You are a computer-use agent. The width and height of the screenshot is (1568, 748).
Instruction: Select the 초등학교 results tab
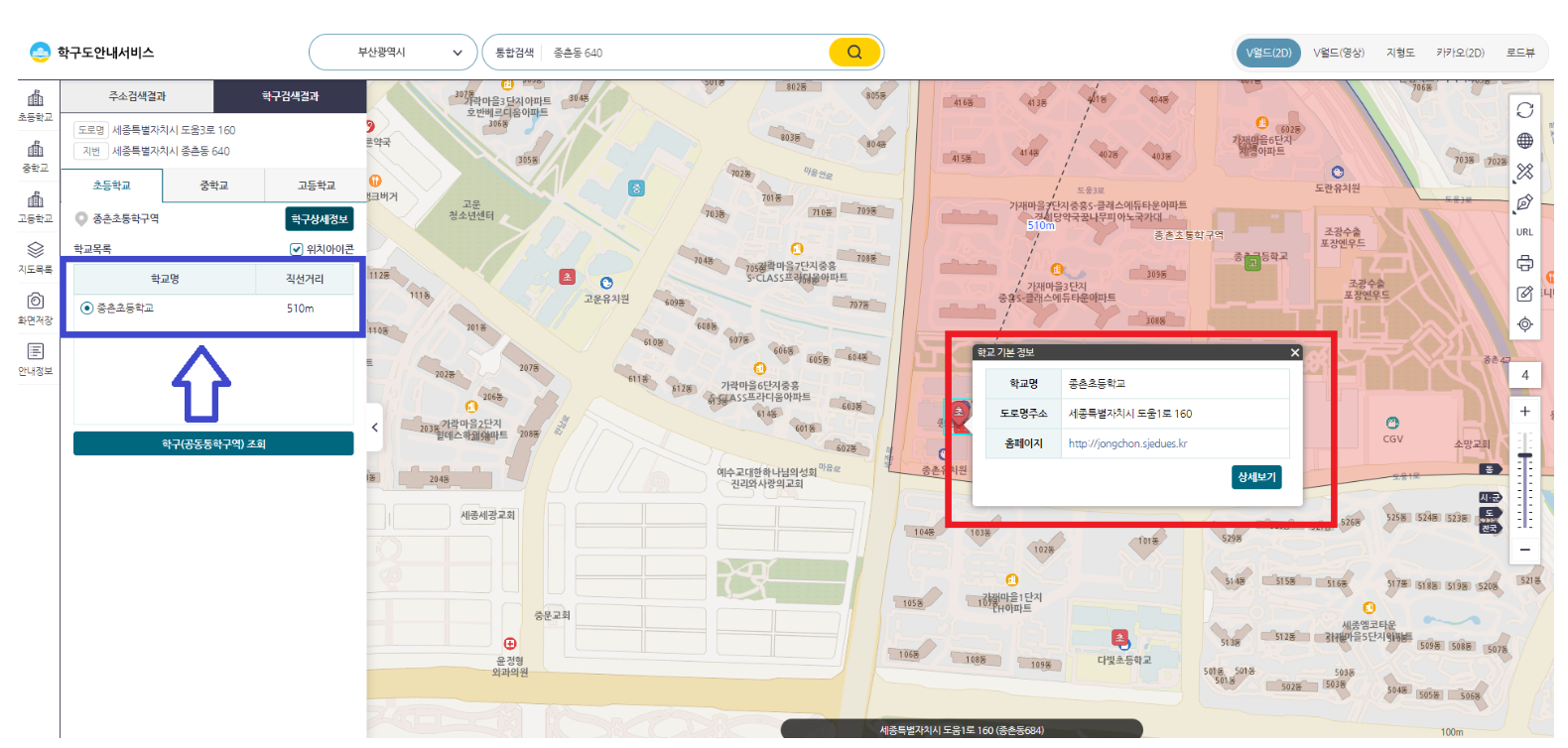[112, 186]
